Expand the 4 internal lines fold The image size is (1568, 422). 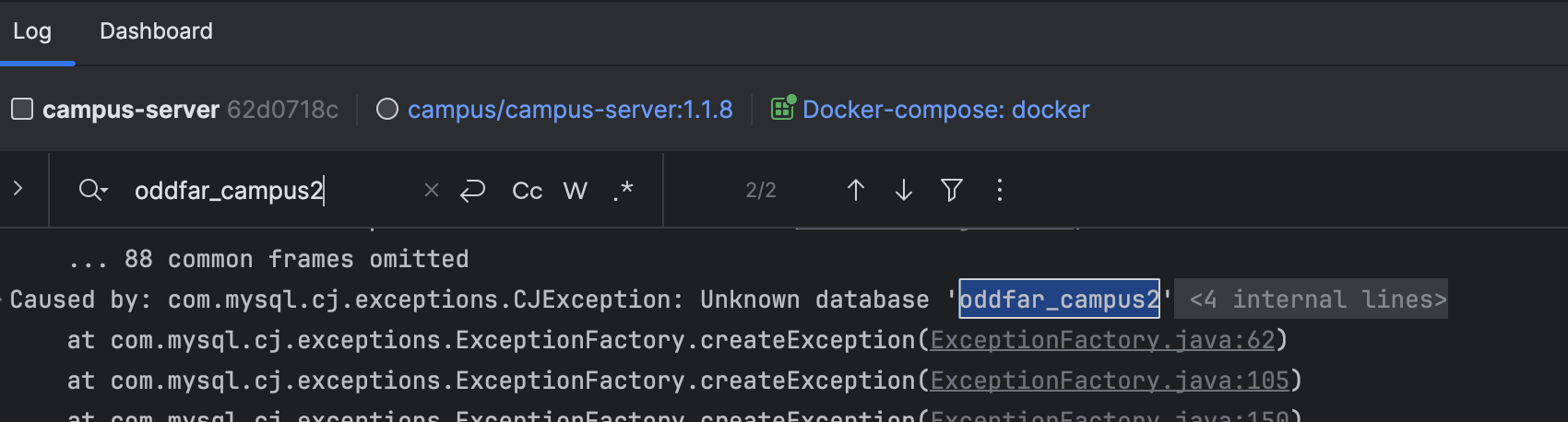[x=1317, y=299]
